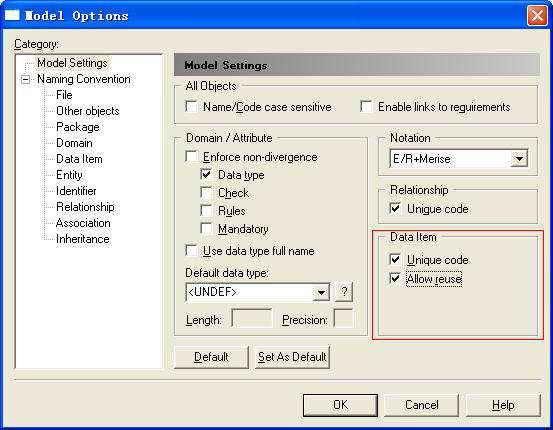The width and height of the screenshot is (553, 430).
Task: Tick the Rules checkbox
Action: pyautogui.click(x=206, y=211)
